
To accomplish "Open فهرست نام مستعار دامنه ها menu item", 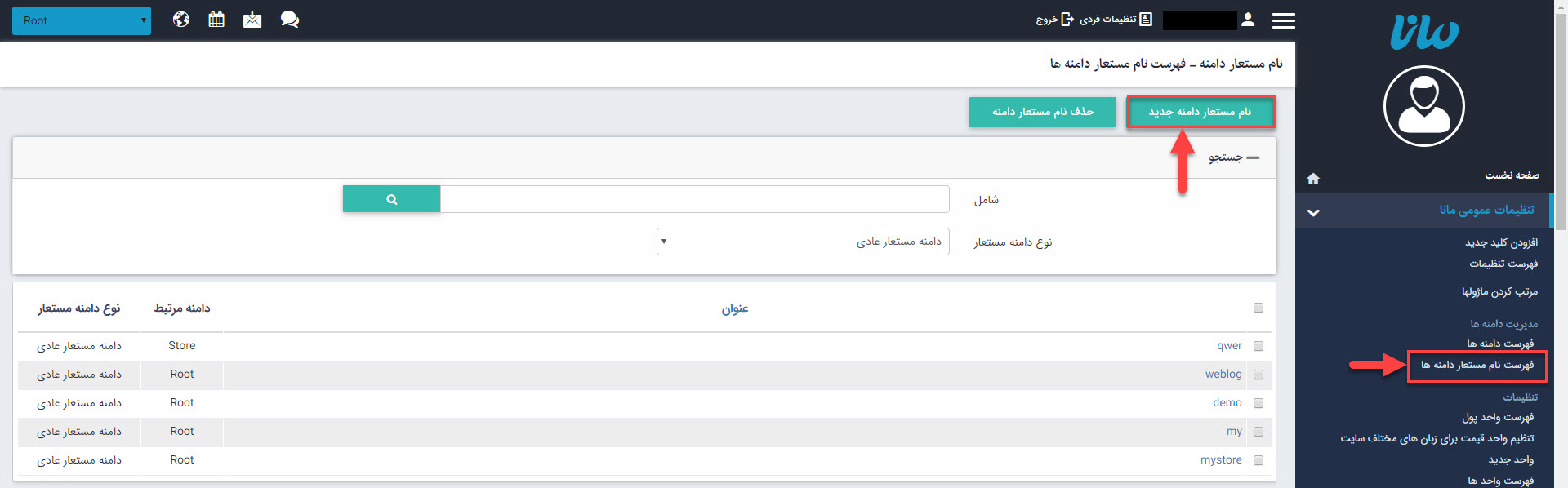I will 1477,365.
